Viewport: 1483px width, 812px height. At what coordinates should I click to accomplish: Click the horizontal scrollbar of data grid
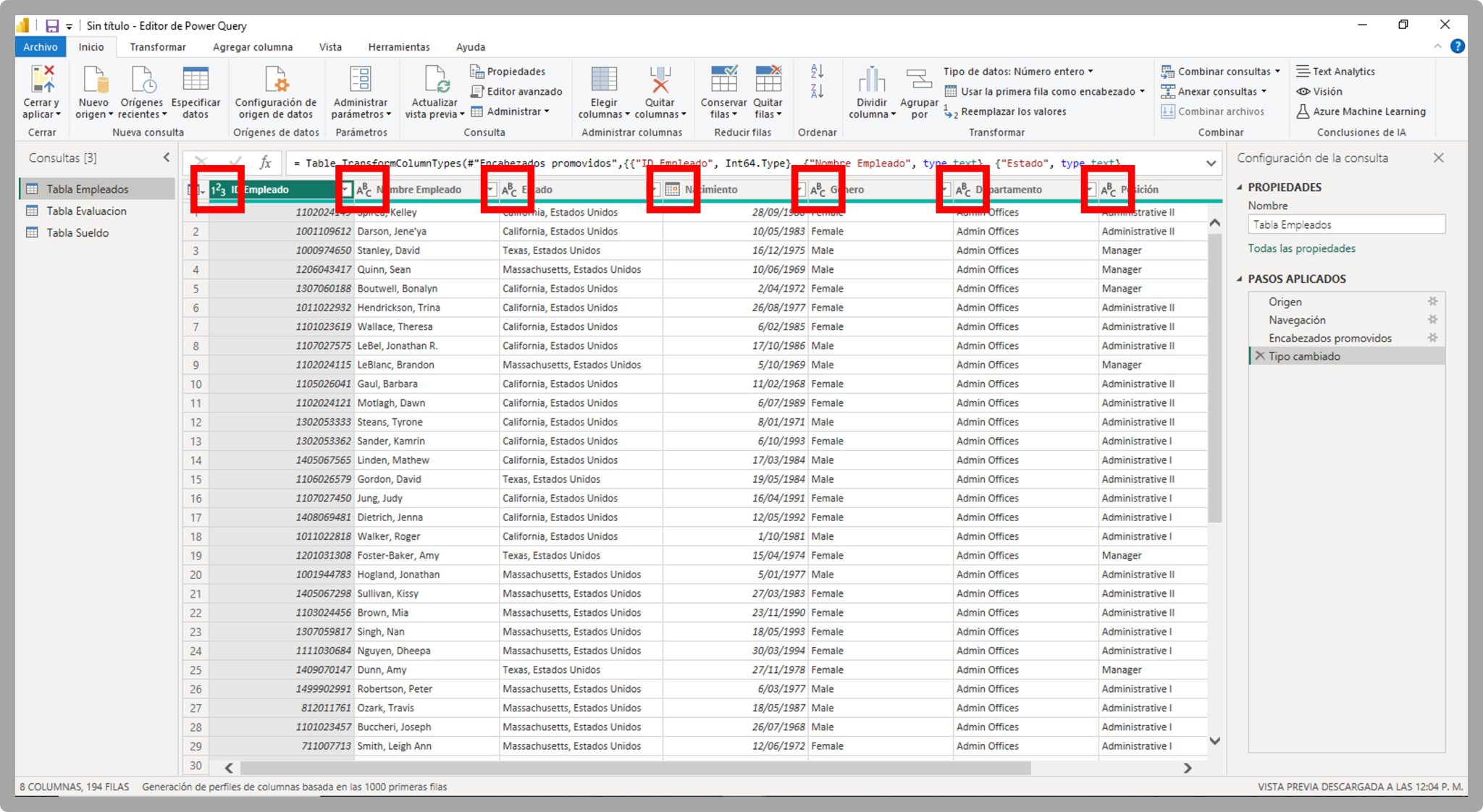(636, 768)
